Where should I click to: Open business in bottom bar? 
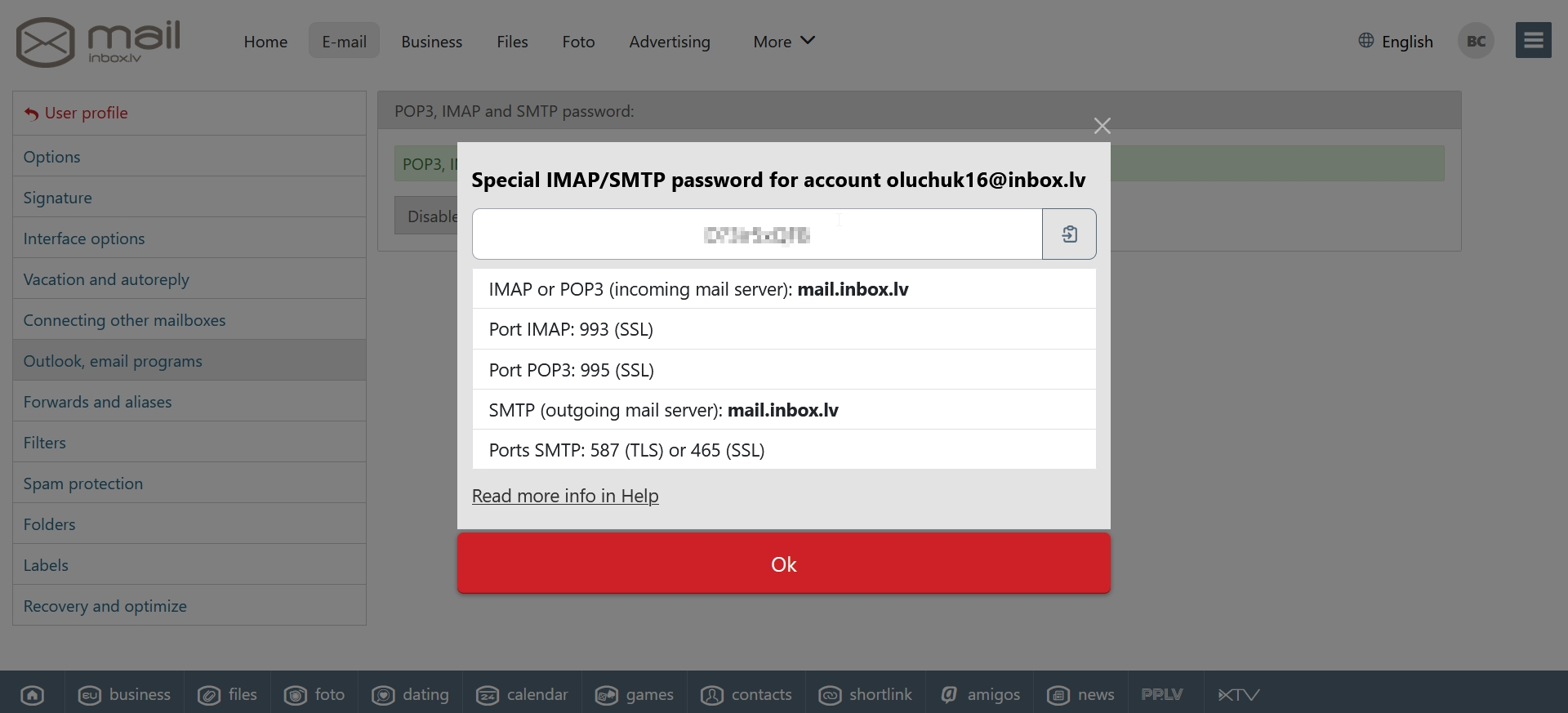[x=124, y=694]
